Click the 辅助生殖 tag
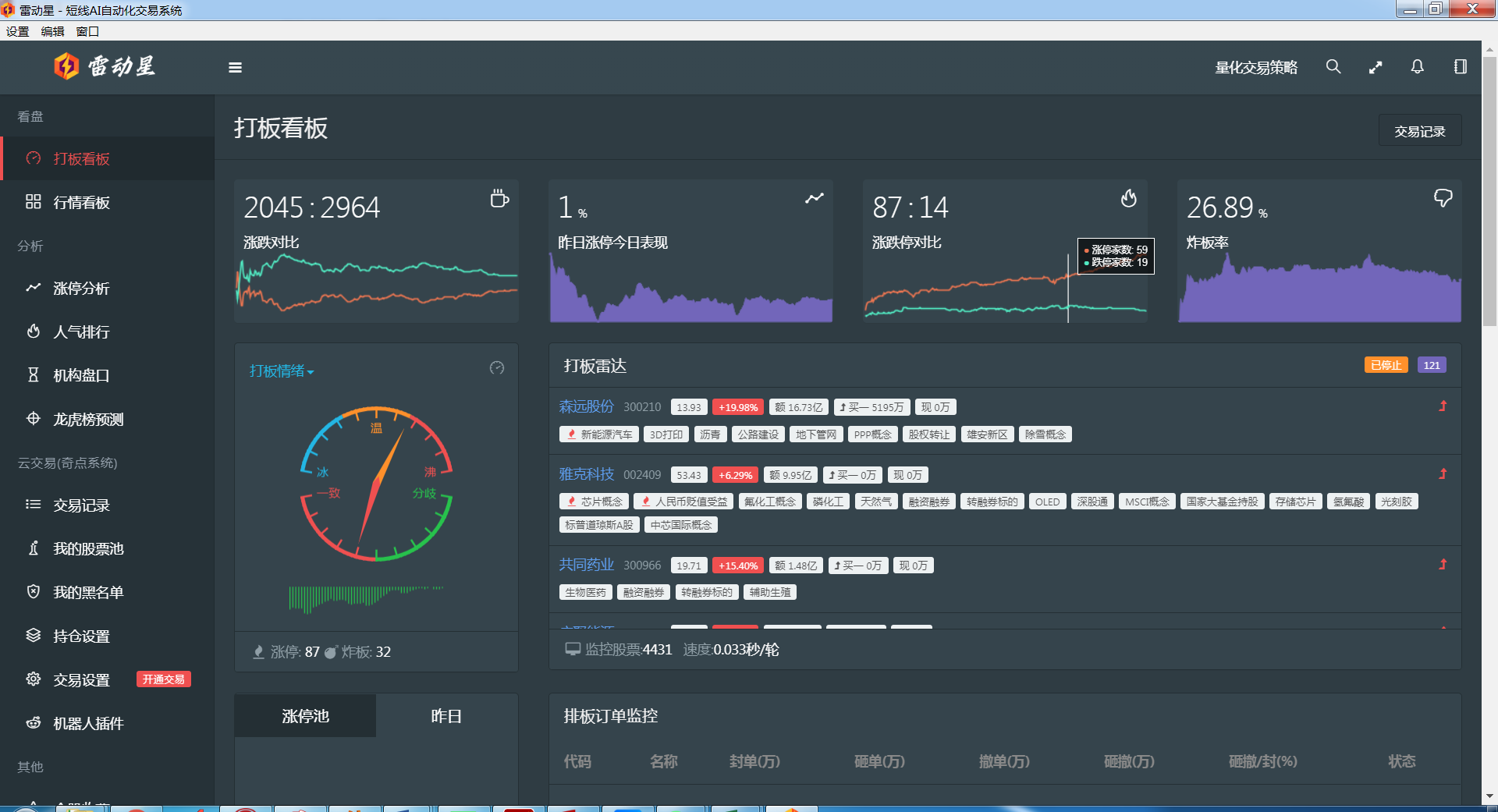The image size is (1498, 812). (769, 592)
